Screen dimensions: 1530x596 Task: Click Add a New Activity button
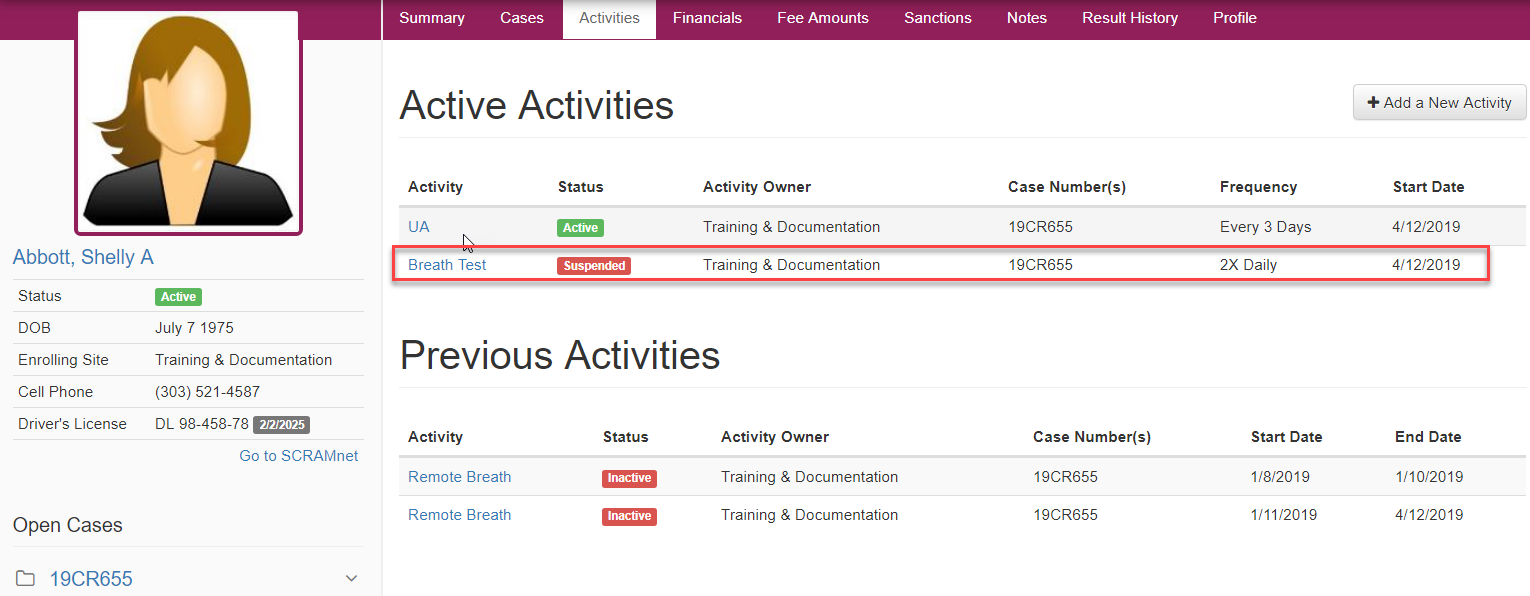(1439, 103)
